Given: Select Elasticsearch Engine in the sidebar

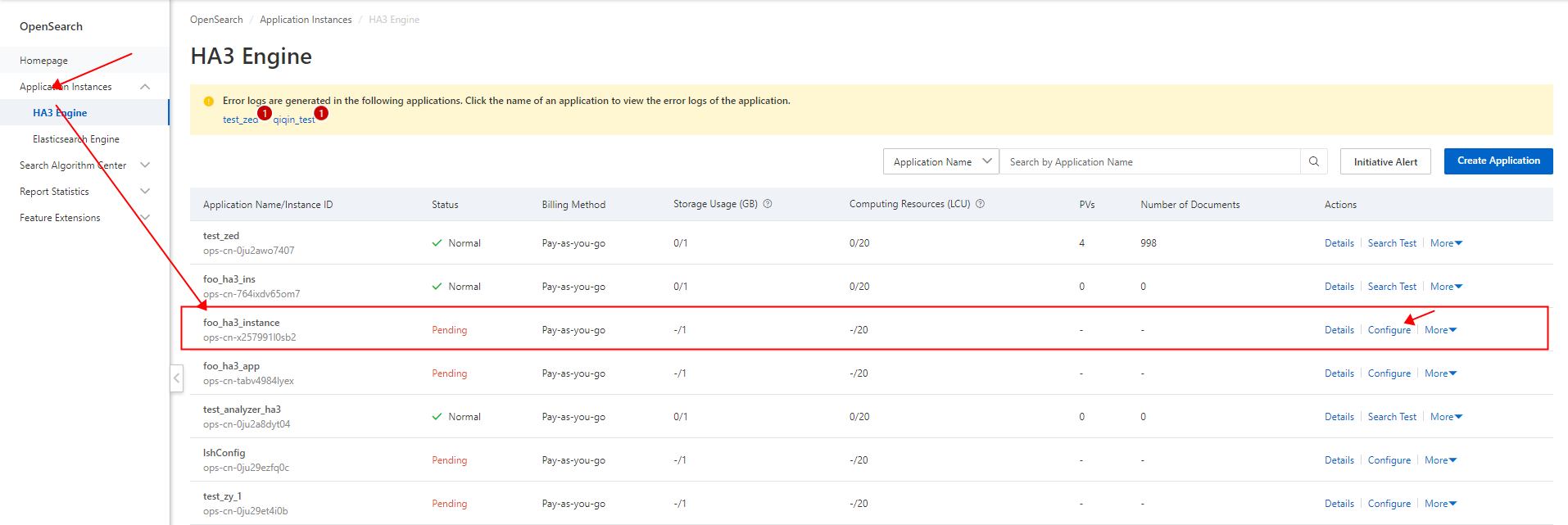Looking at the screenshot, I should 76,139.
